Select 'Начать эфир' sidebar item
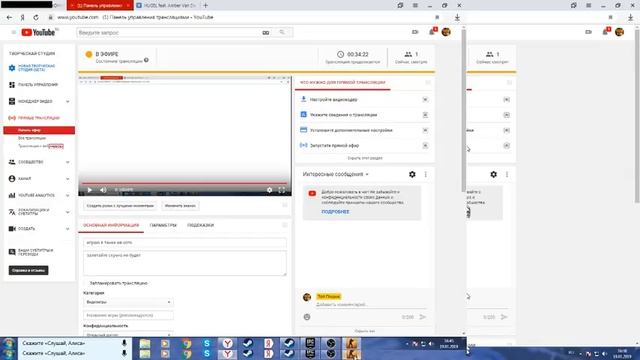The height and width of the screenshot is (360, 640). point(39,130)
